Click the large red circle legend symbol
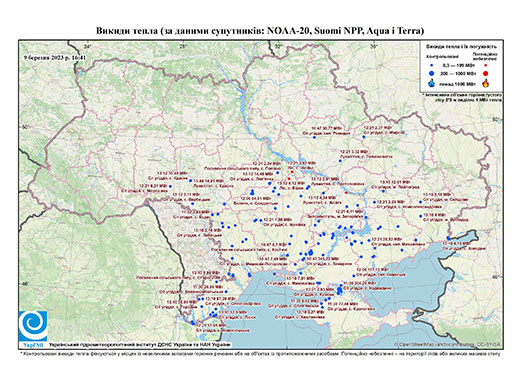 (485, 73)
